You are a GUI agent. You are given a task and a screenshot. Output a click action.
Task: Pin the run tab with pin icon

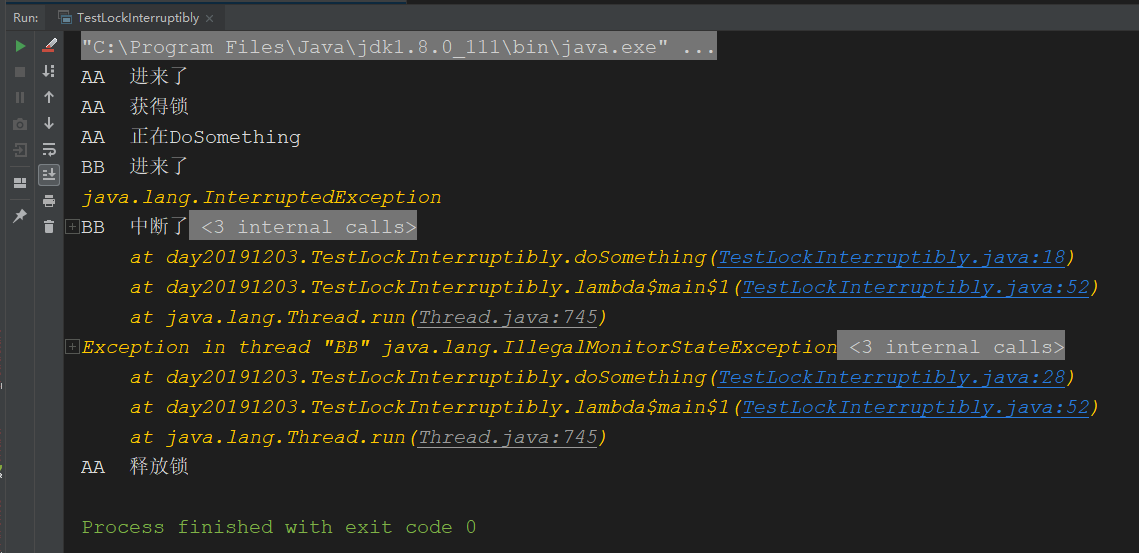coord(20,216)
